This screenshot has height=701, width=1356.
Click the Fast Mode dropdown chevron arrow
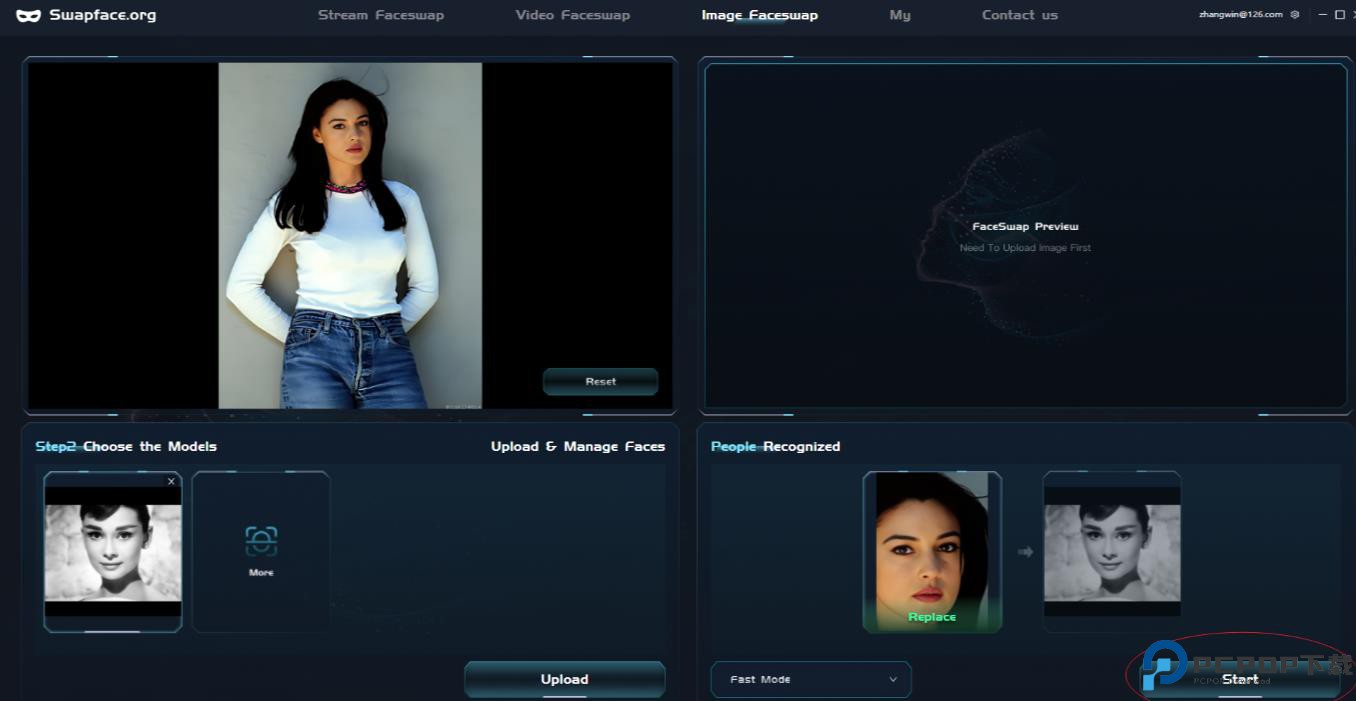tap(893, 679)
